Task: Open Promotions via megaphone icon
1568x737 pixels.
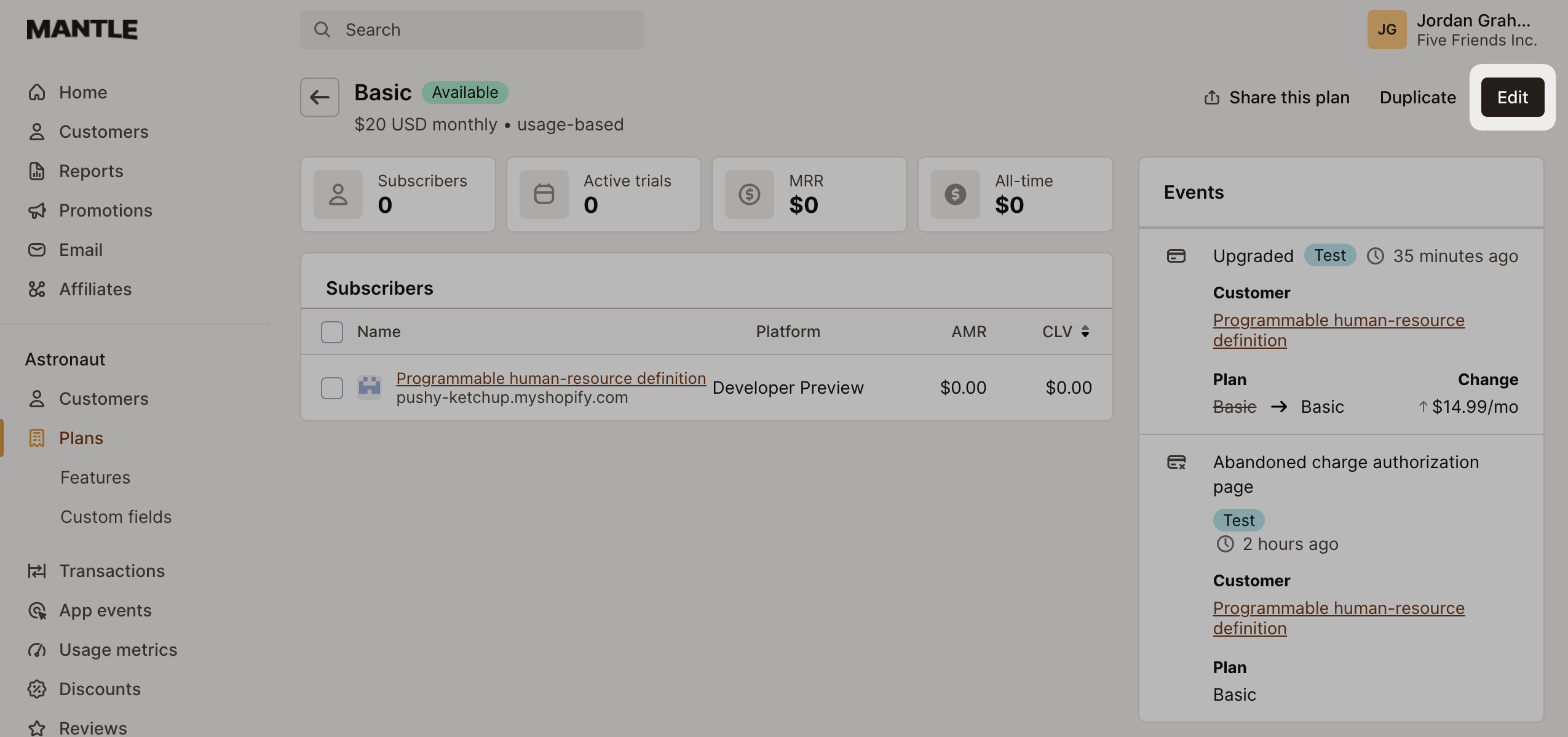Action: click(37, 210)
